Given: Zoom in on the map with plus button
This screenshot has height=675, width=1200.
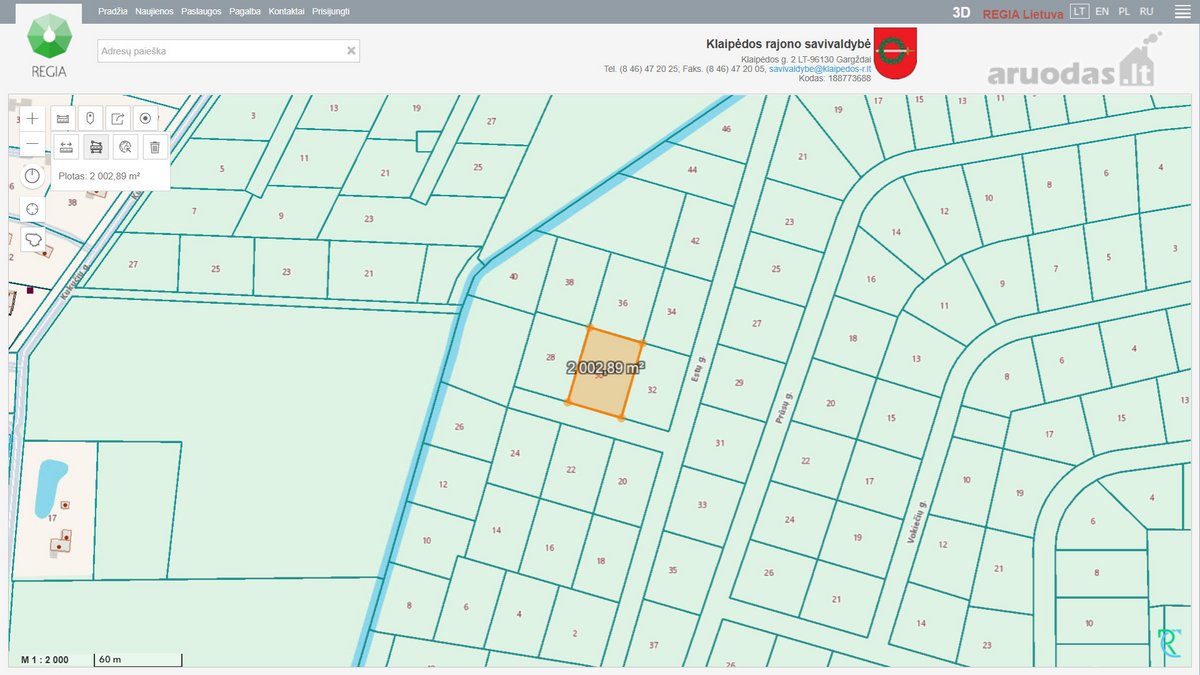Looking at the screenshot, I should 32,118.
